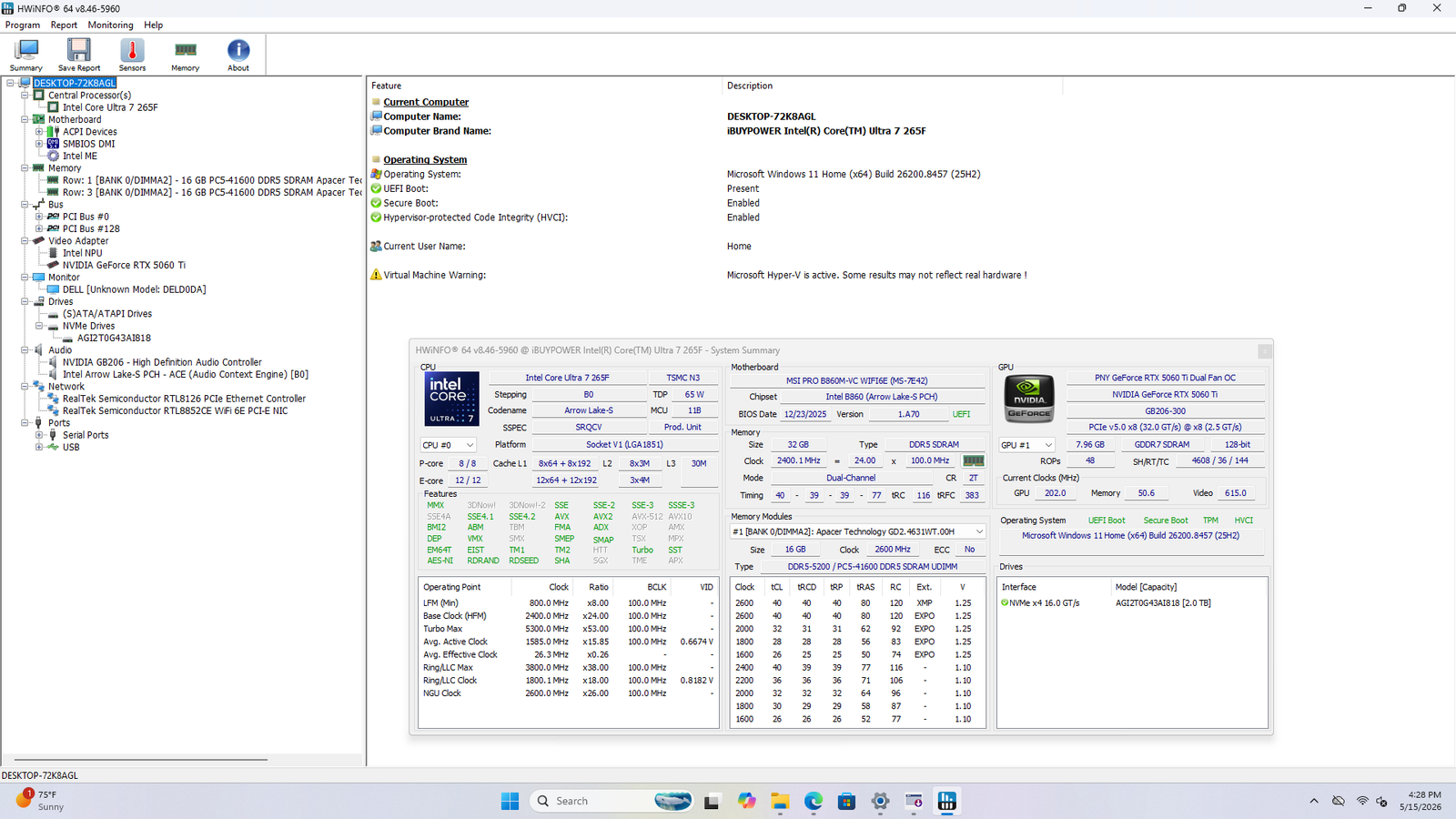Select the Row: 1 memory module item
Image resolution: width=1456 pixels, height=819 pixels.
coord(212,180)
